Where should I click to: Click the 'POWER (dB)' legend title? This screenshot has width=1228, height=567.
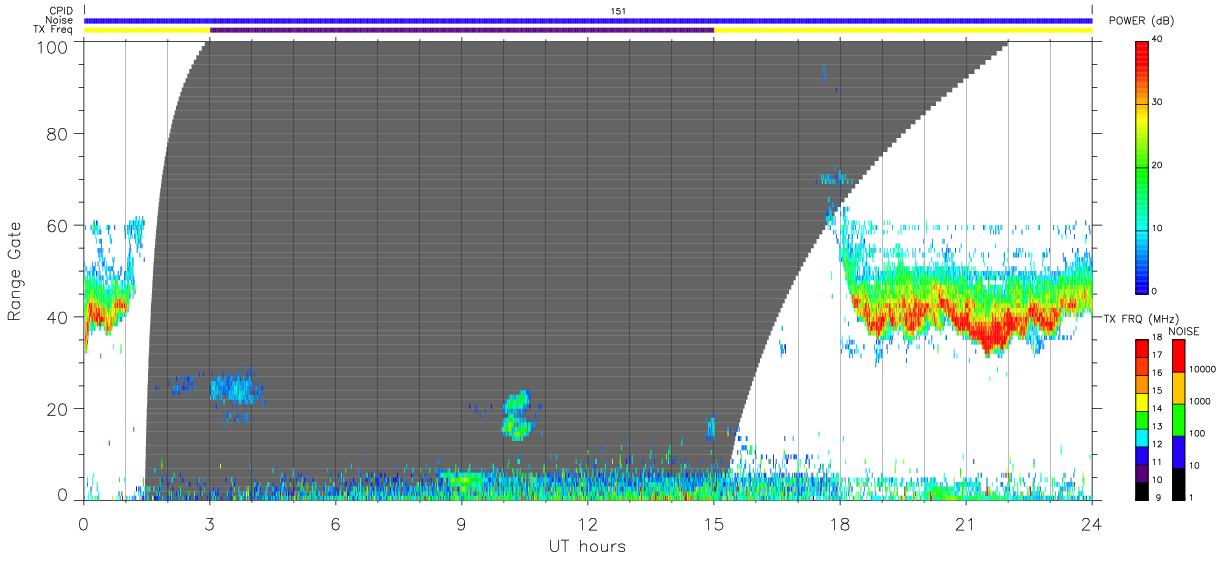point(1142,21)
